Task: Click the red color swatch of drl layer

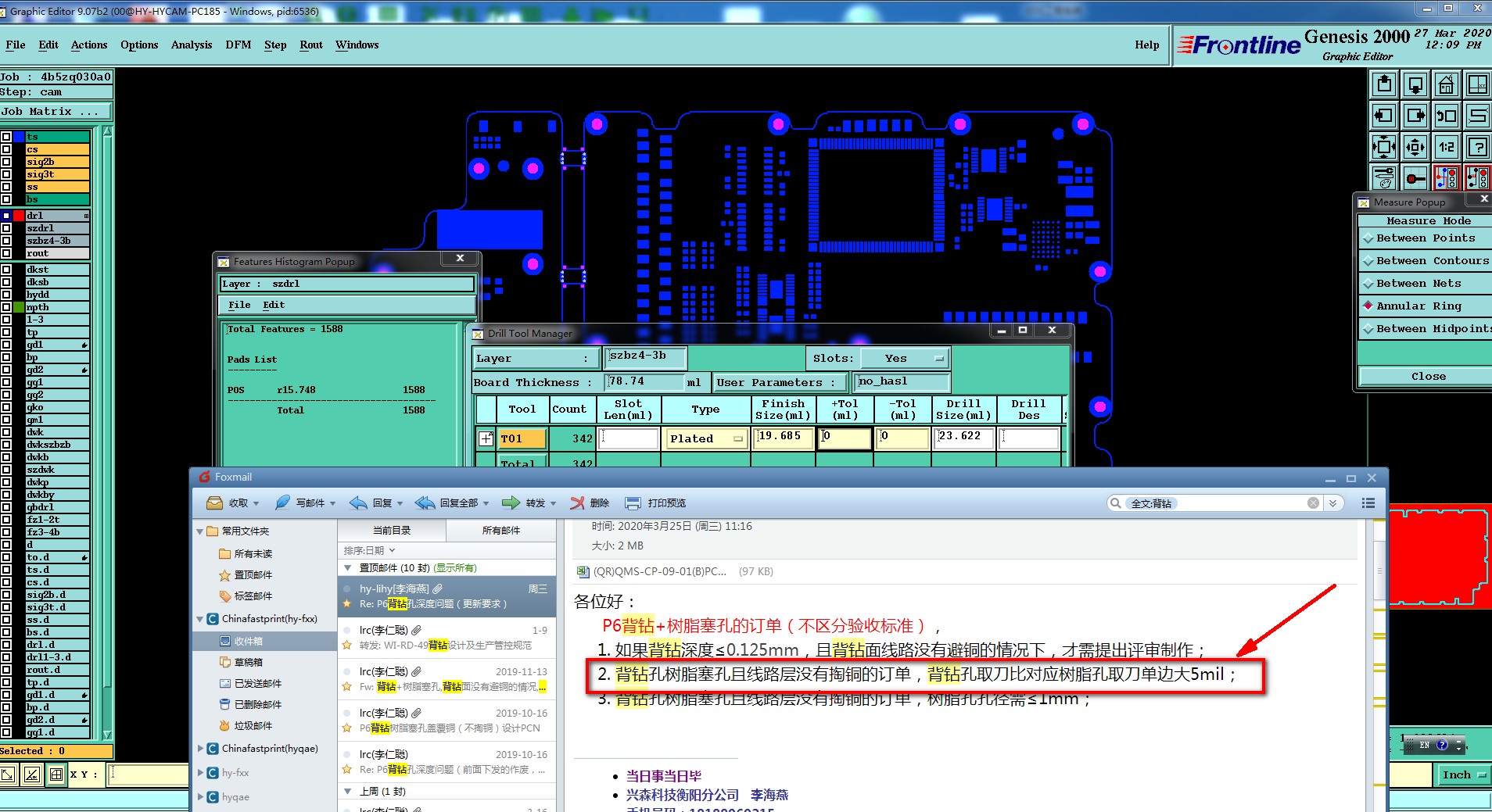Action: [19, 216]
